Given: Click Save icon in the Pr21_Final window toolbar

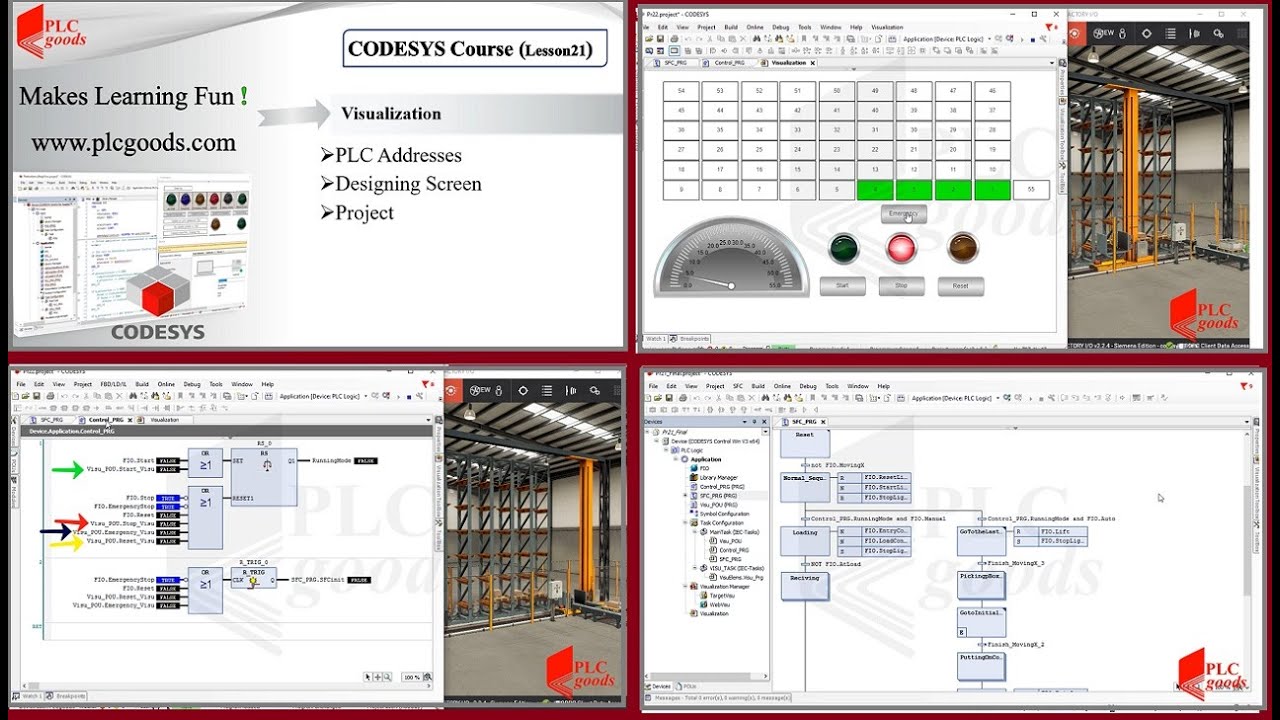Looking at the screenshot, I should coord(669,398).
